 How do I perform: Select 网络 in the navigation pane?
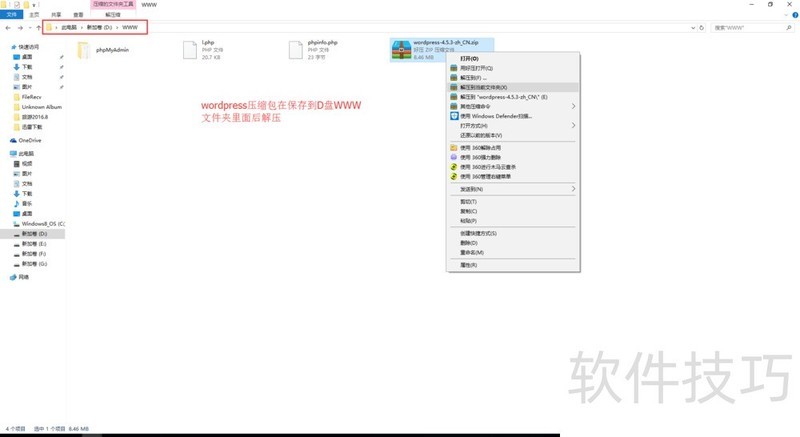pyautogui.click(x=23, y=277)
